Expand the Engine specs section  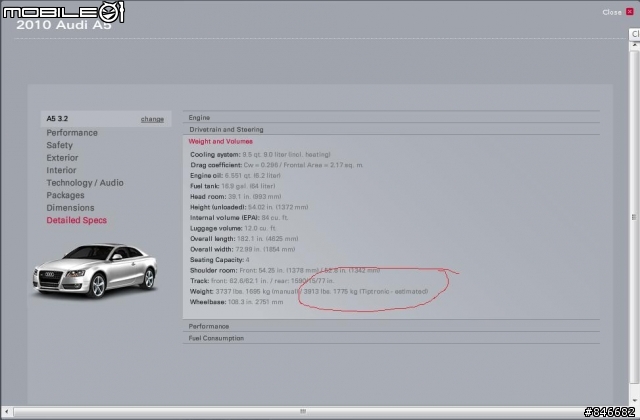click(x=391, y=117)
